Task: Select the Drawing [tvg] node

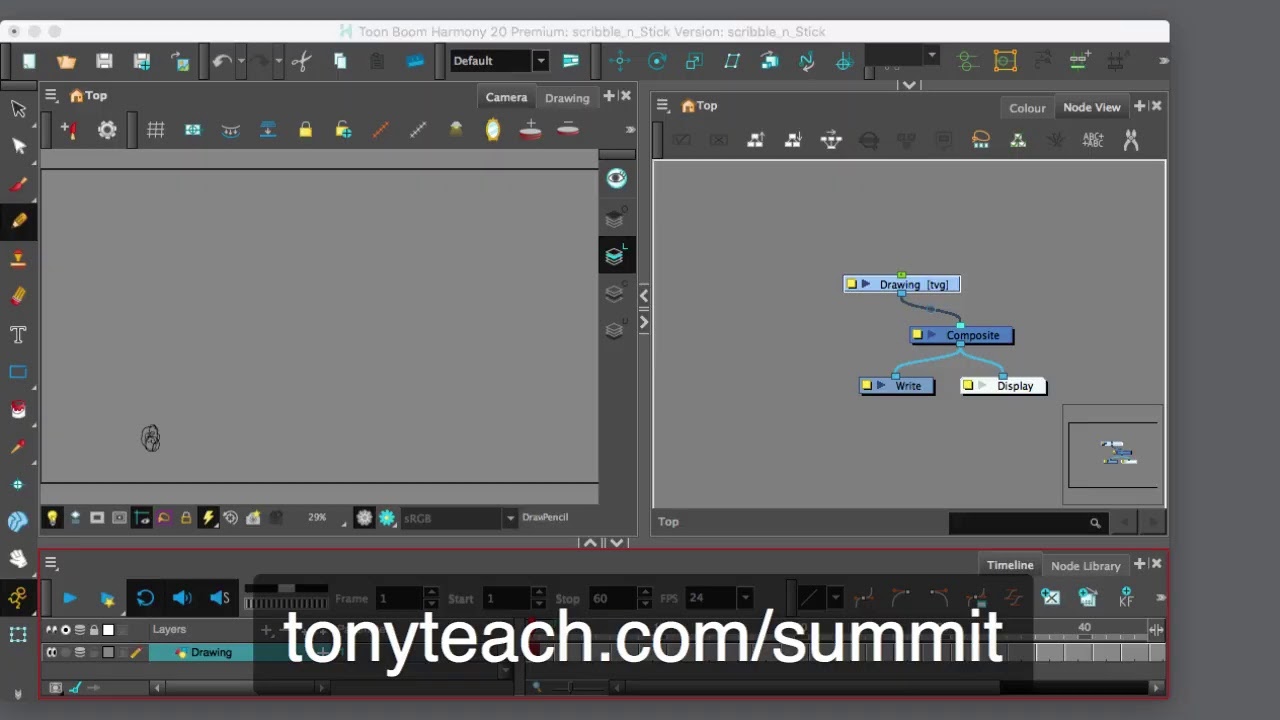Action: point(902,284)
